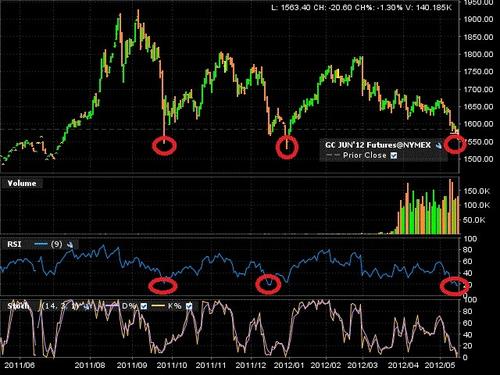Click the 150.0K volume axis label

tap(476, 191)
